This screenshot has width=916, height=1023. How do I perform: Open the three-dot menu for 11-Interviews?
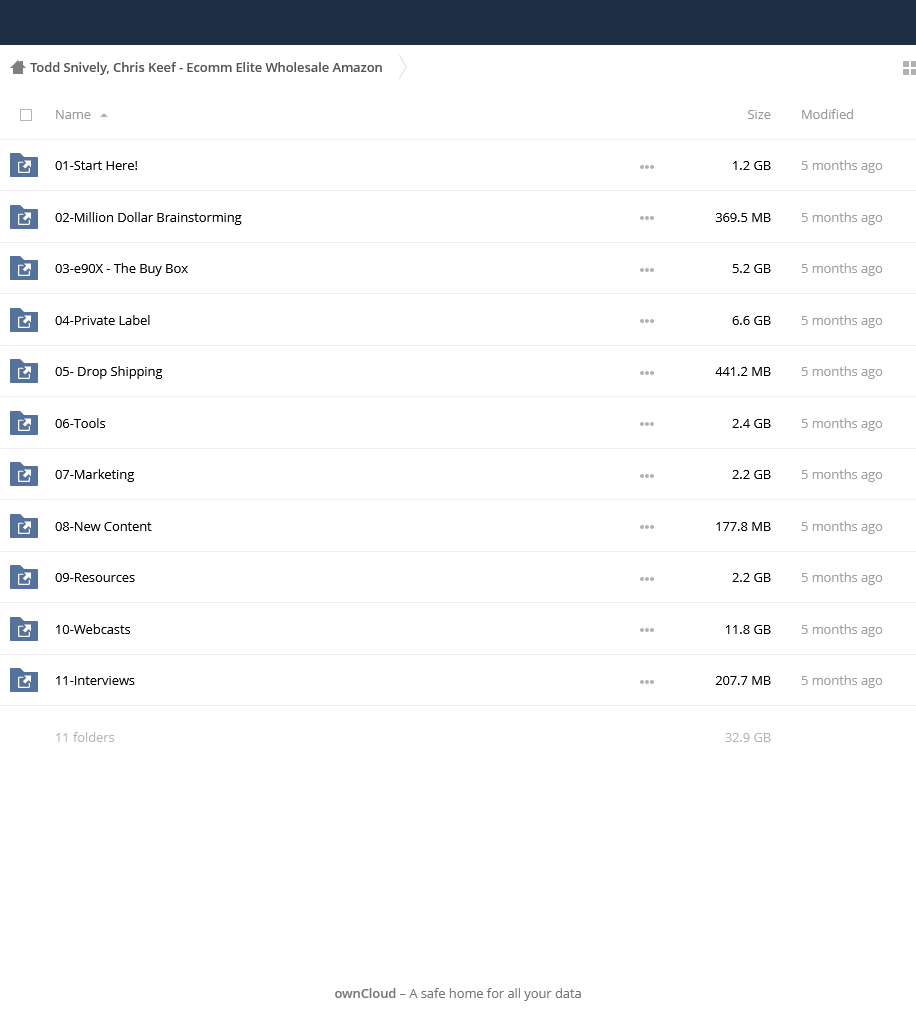647,682
